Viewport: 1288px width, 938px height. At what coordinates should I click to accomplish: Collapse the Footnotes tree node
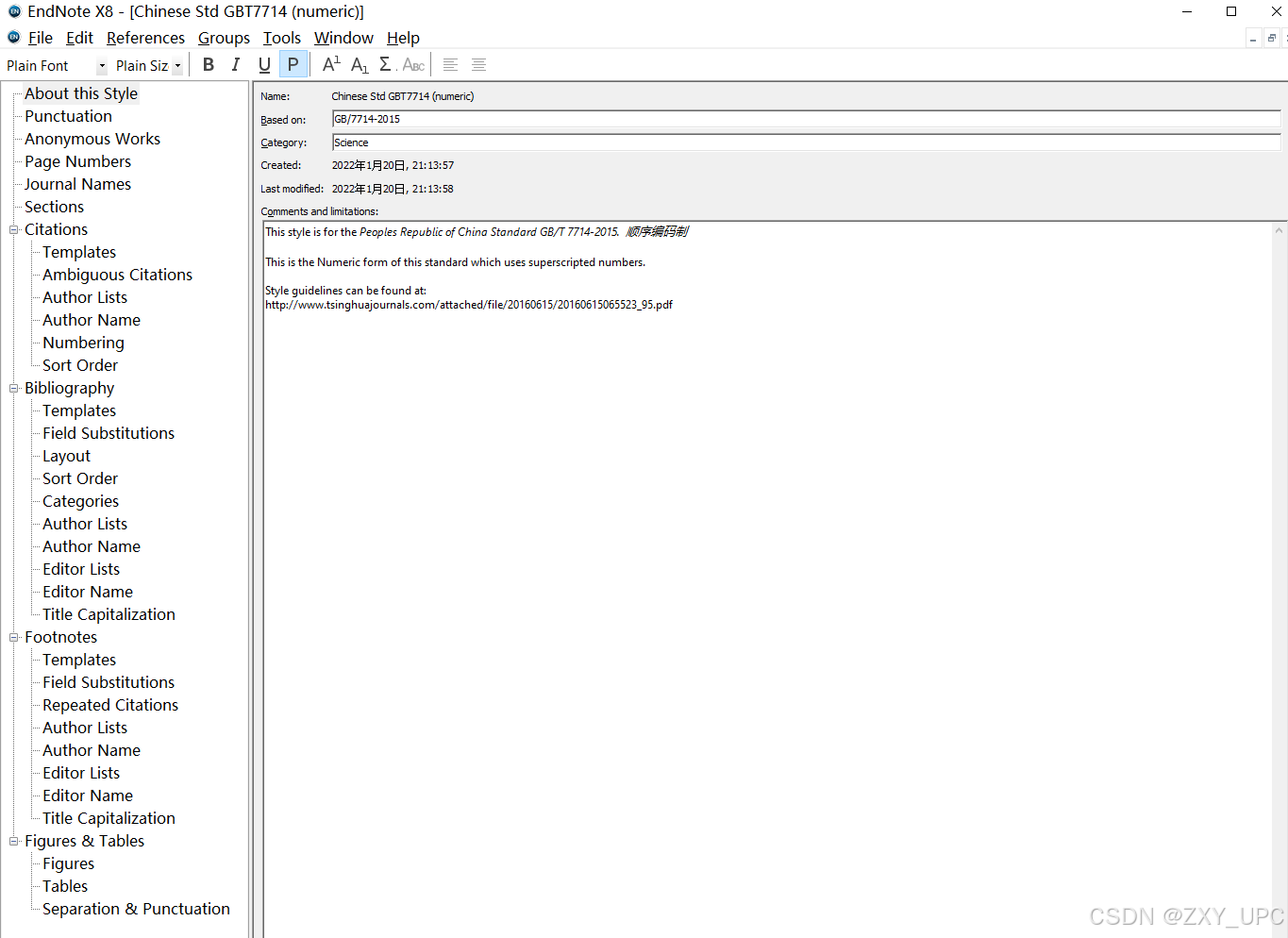click(14, 637)
